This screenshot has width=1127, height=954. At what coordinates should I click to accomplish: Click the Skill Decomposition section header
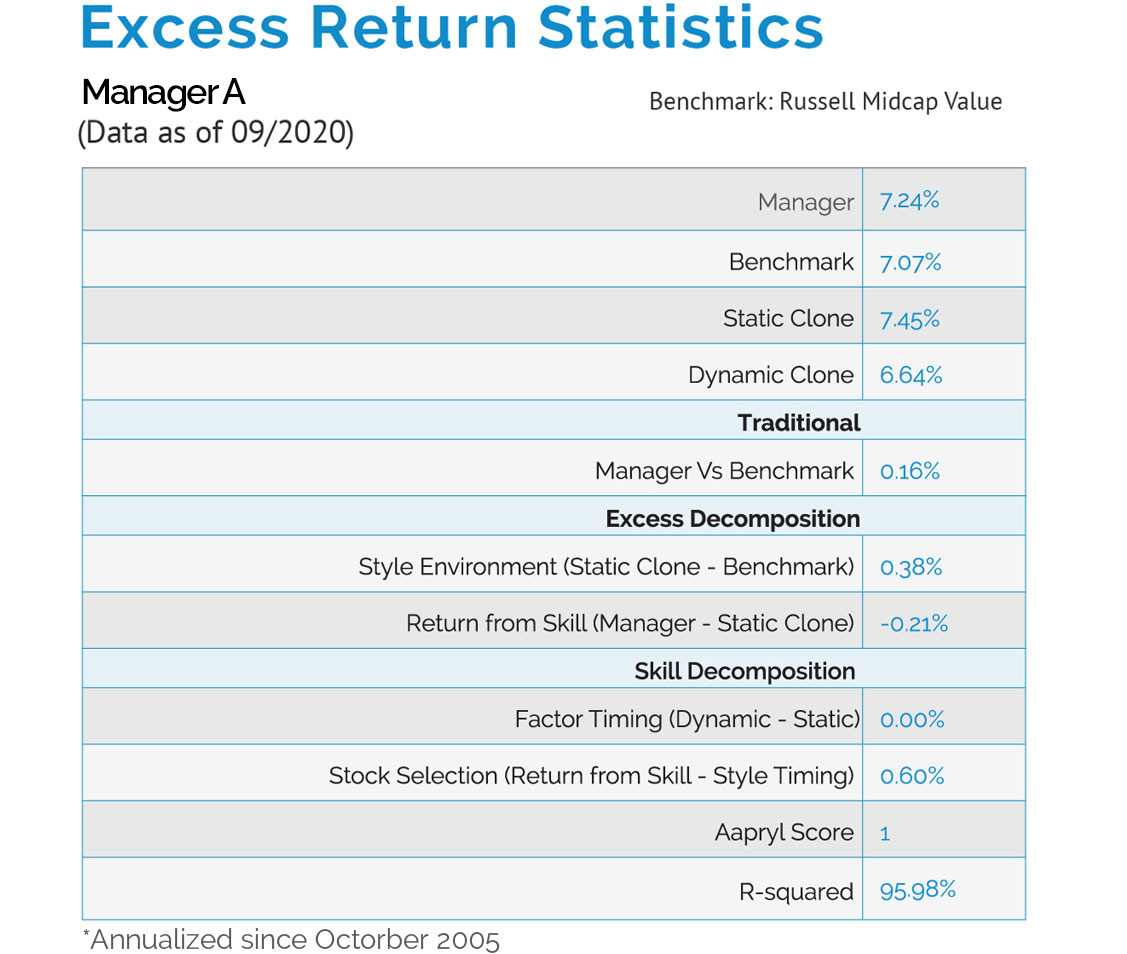tap(744, 671)
